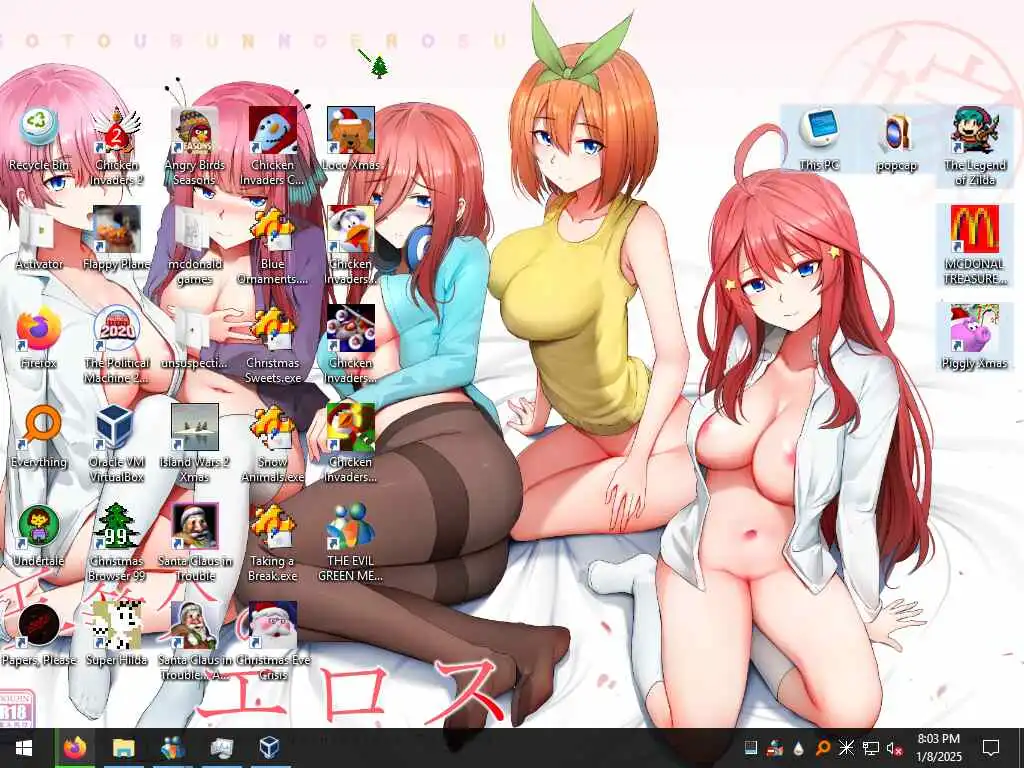Screen dimensions: 1024x768
Task: Open the Angry Birds Seasons shortcut
Action: pos(194,146)
